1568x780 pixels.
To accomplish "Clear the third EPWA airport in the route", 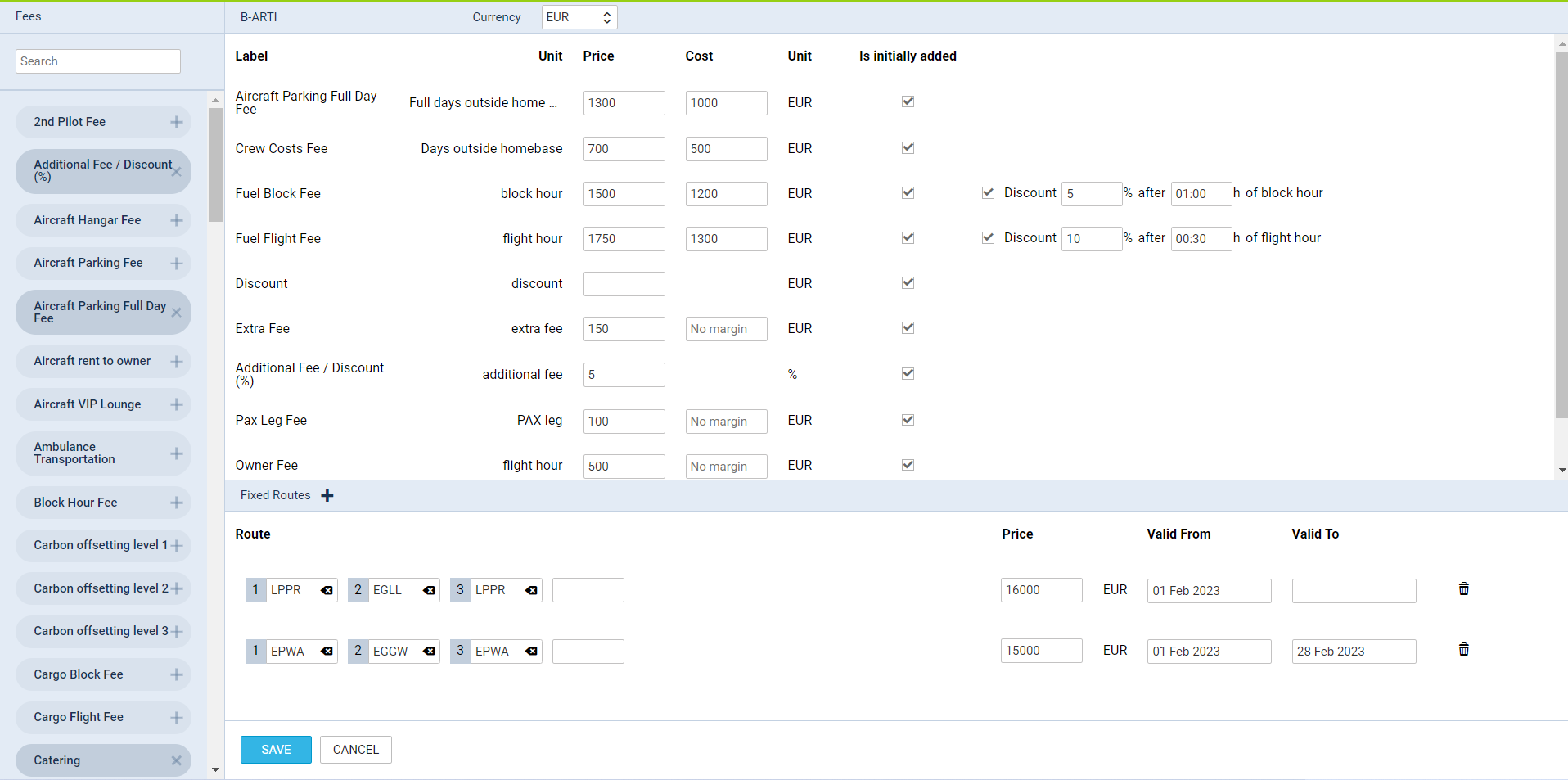I will click(531, 652).
